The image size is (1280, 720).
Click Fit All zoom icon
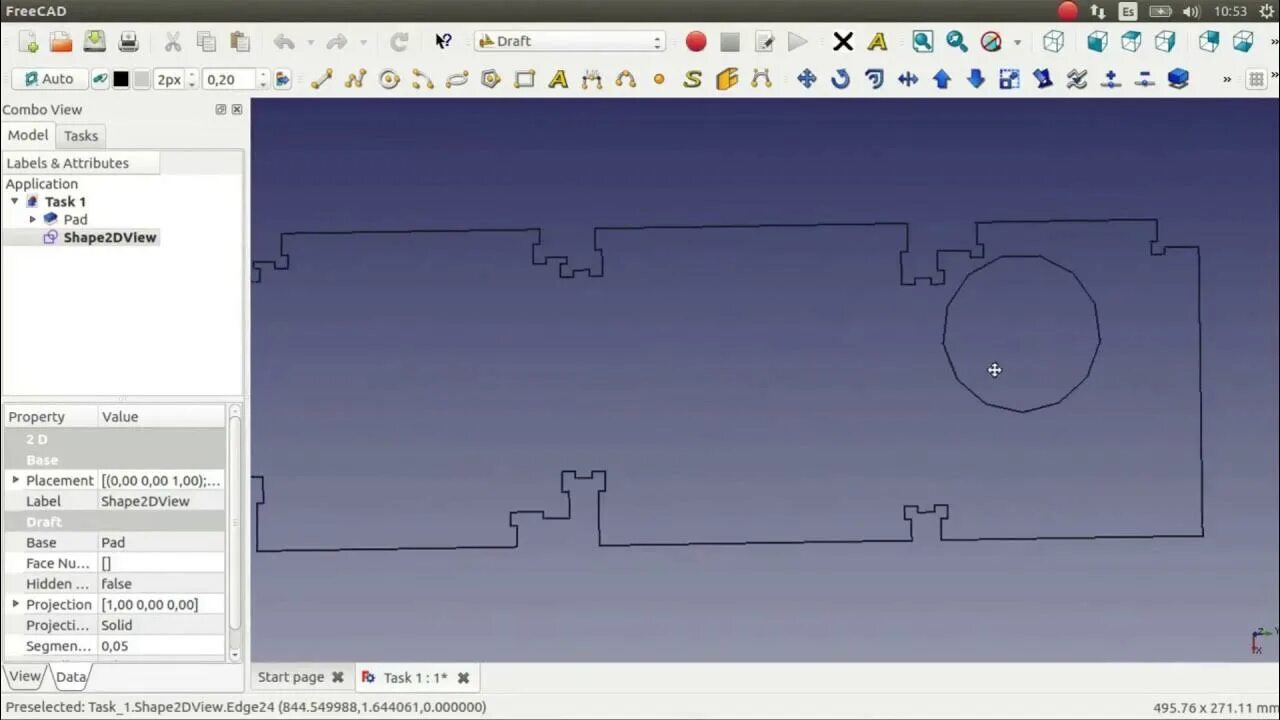pyautogui.click(x=922, y=41)
